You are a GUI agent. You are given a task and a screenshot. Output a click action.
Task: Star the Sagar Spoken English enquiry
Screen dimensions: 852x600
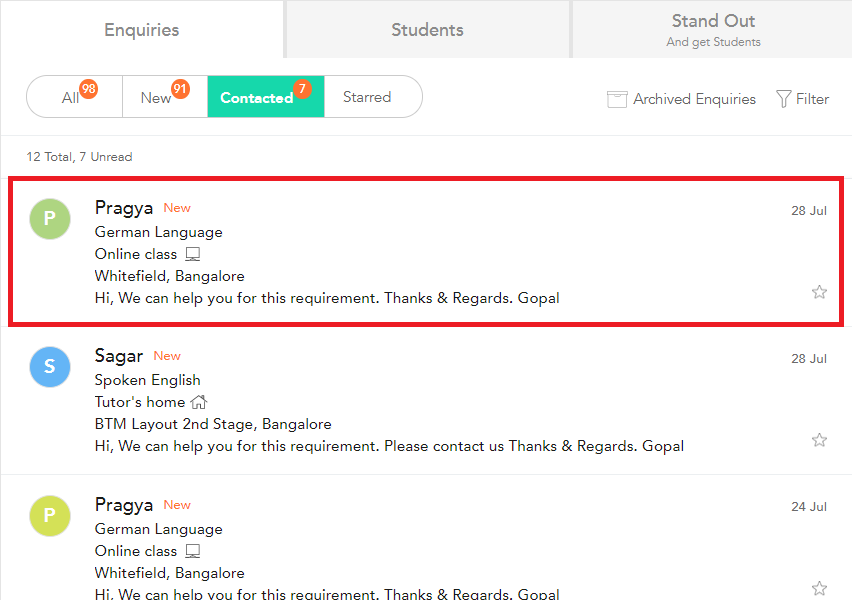(x=819, y=440)
